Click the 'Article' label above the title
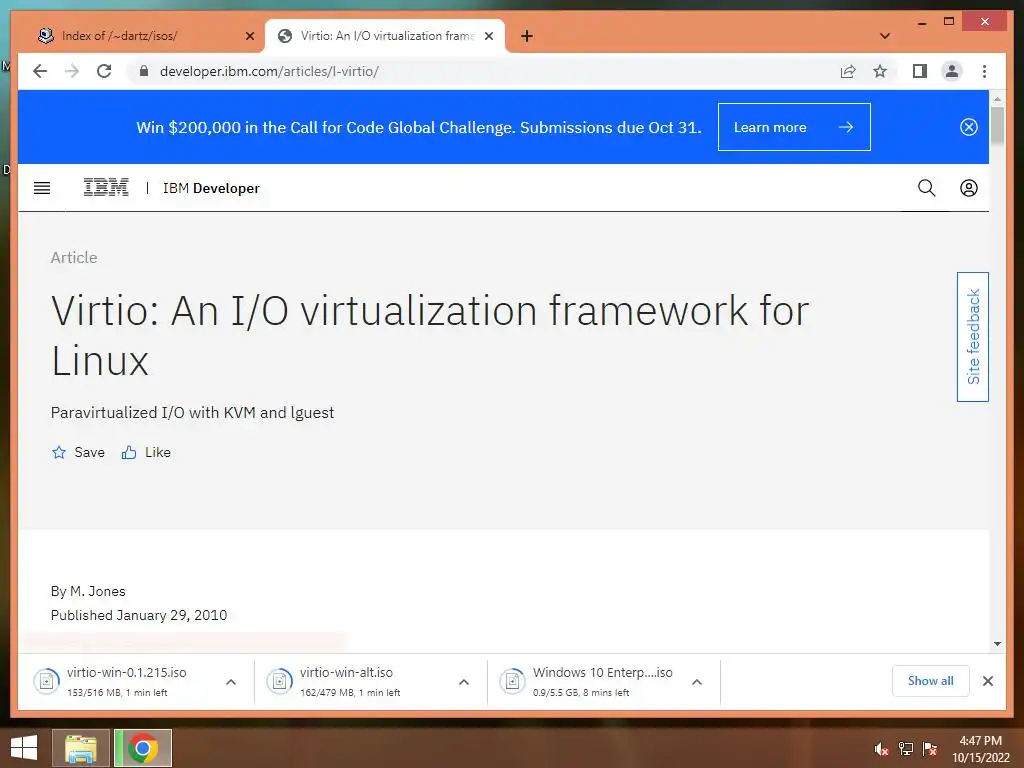The width and height of the screenshot is (1024, 768). [74, 257]
